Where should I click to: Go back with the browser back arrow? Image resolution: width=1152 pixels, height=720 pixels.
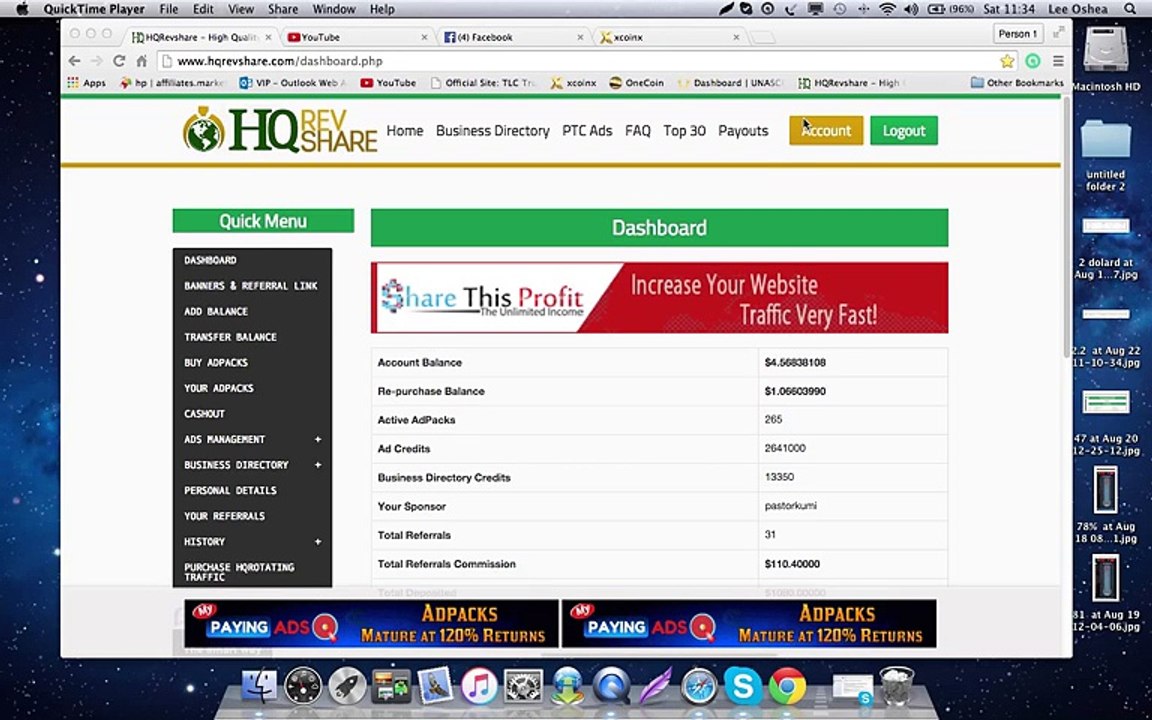(74, 61)
